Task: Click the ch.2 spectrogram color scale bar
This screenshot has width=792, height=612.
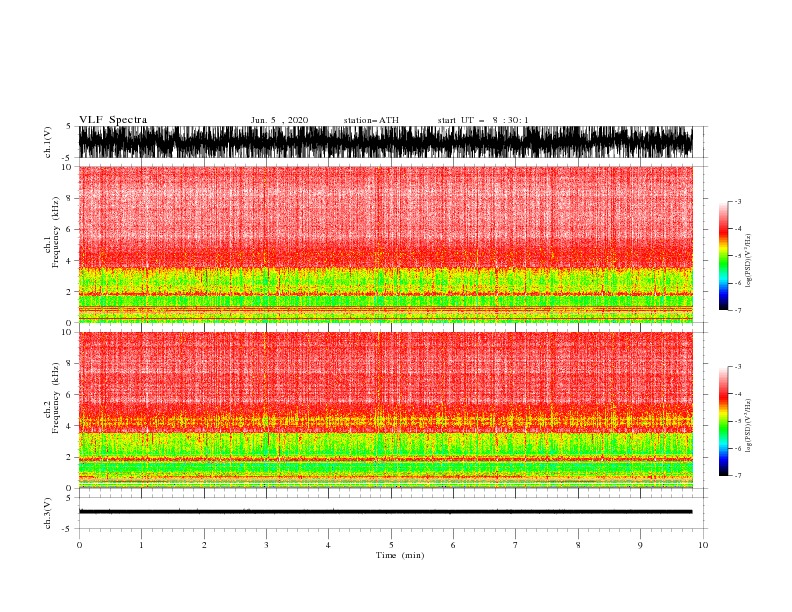Action: pyautogui.click(x=723, y=421)
